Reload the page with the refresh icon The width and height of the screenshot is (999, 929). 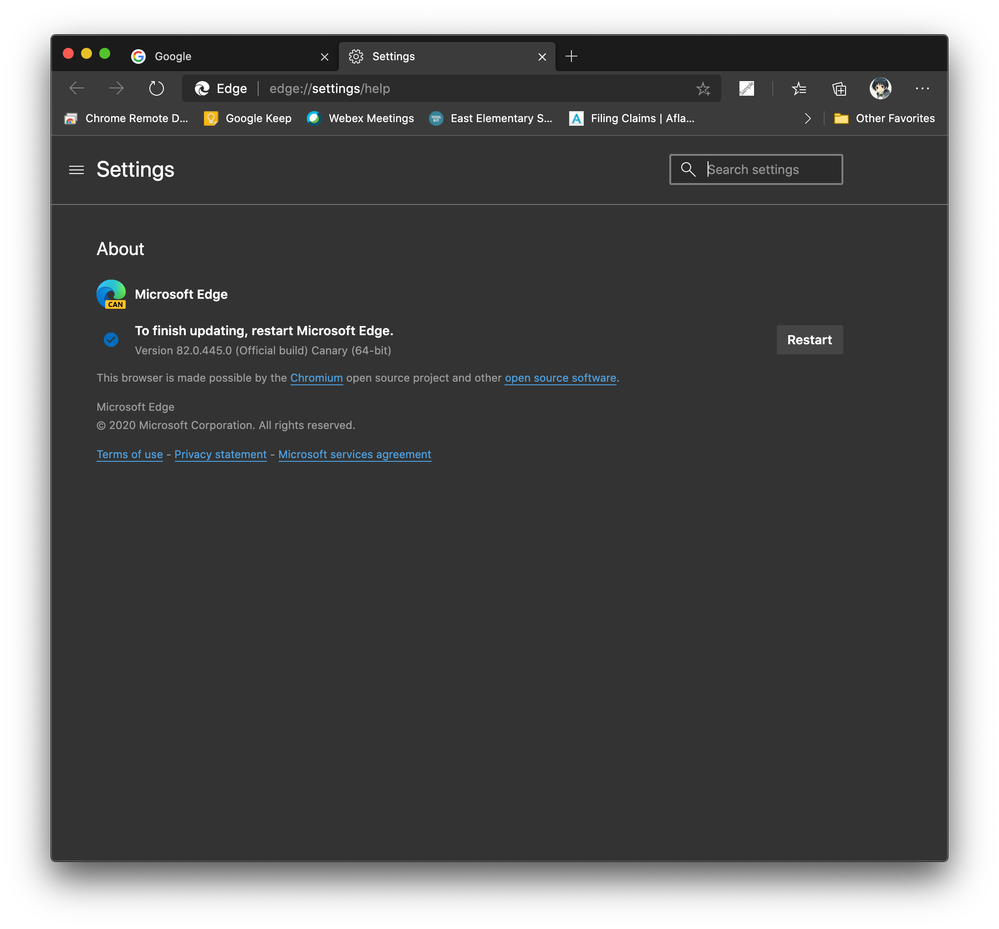156,89
